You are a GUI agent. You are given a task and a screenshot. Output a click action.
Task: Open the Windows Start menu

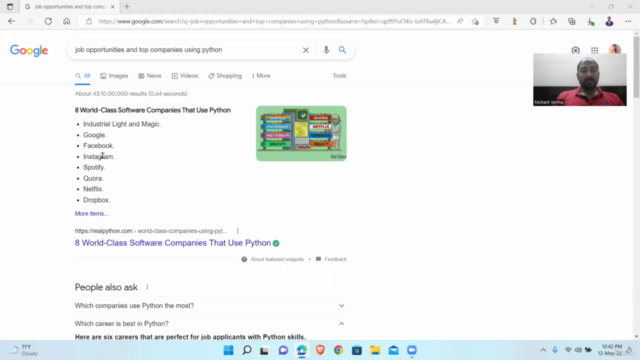click(228, 350)
